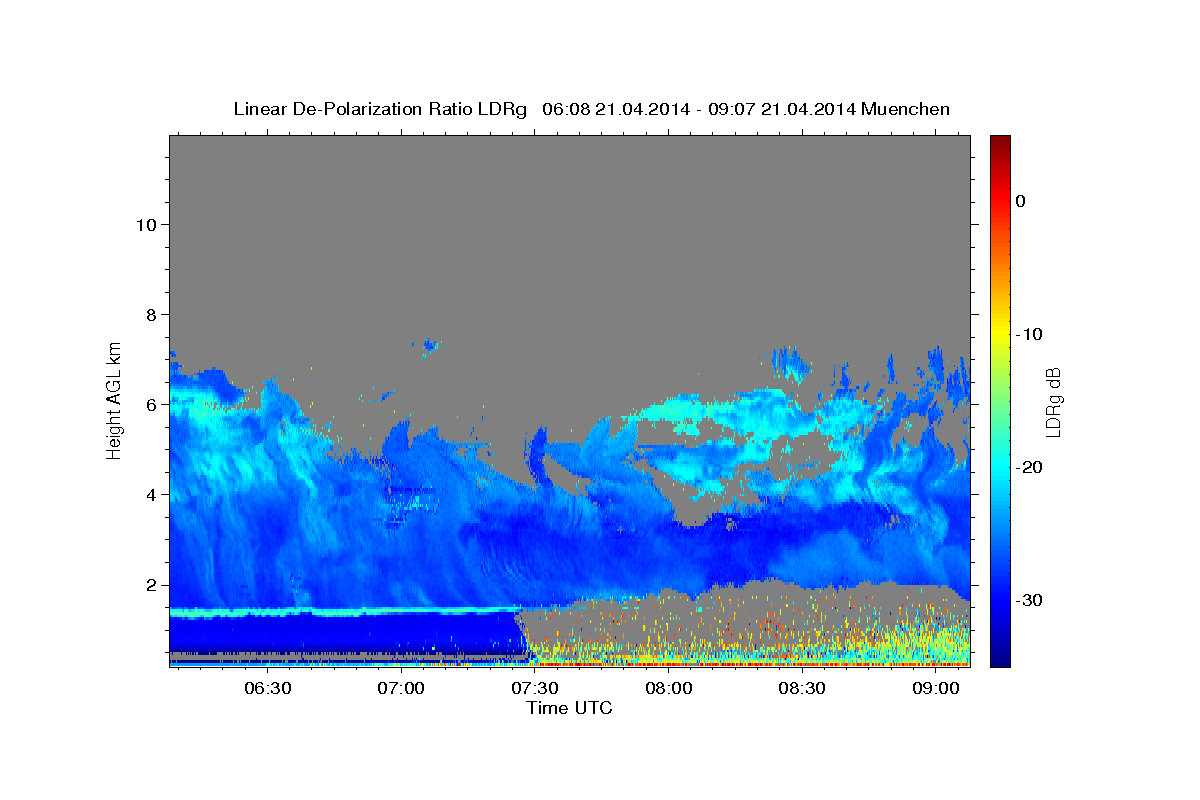This screenshot has width=1200, height=800.
Task: Click the plot title 'Linear De-Polarization Ratio LDRg'
Action: tap(380, 109)
